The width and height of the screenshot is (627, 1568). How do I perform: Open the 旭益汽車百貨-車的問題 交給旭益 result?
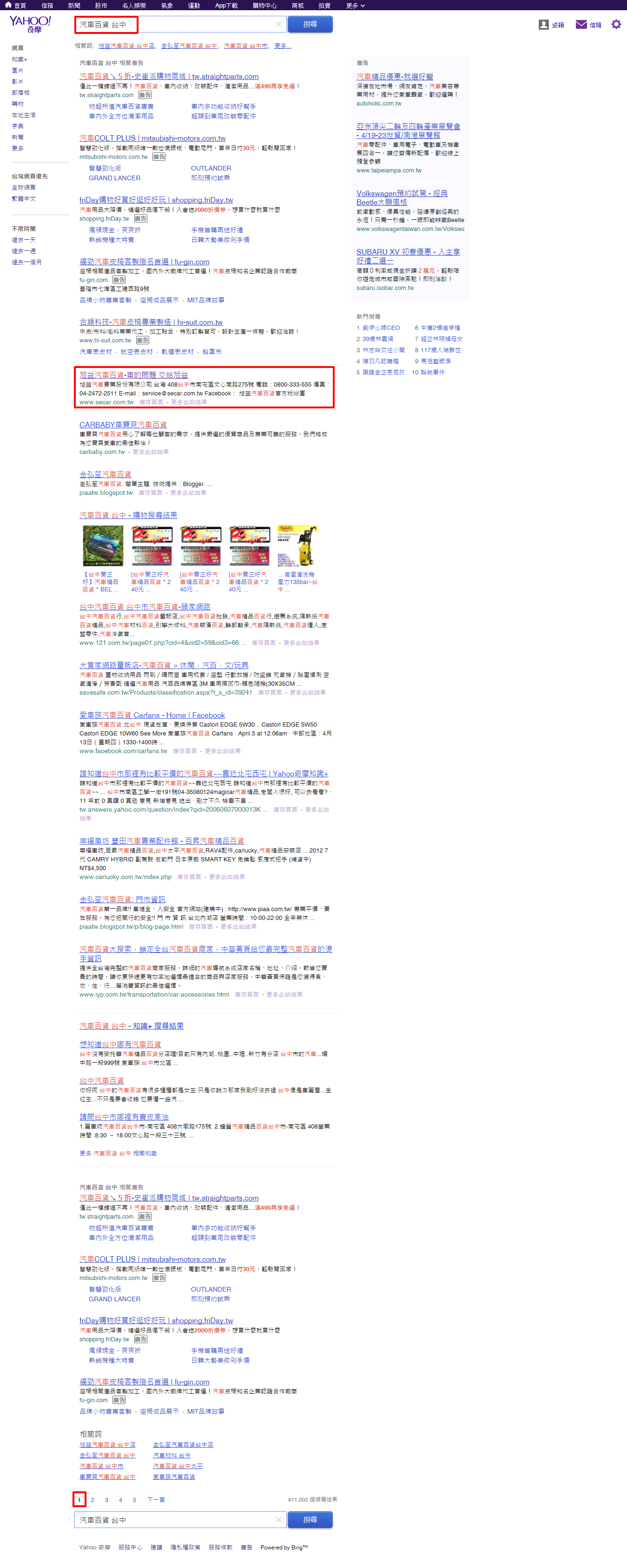(x=133, y=374)
